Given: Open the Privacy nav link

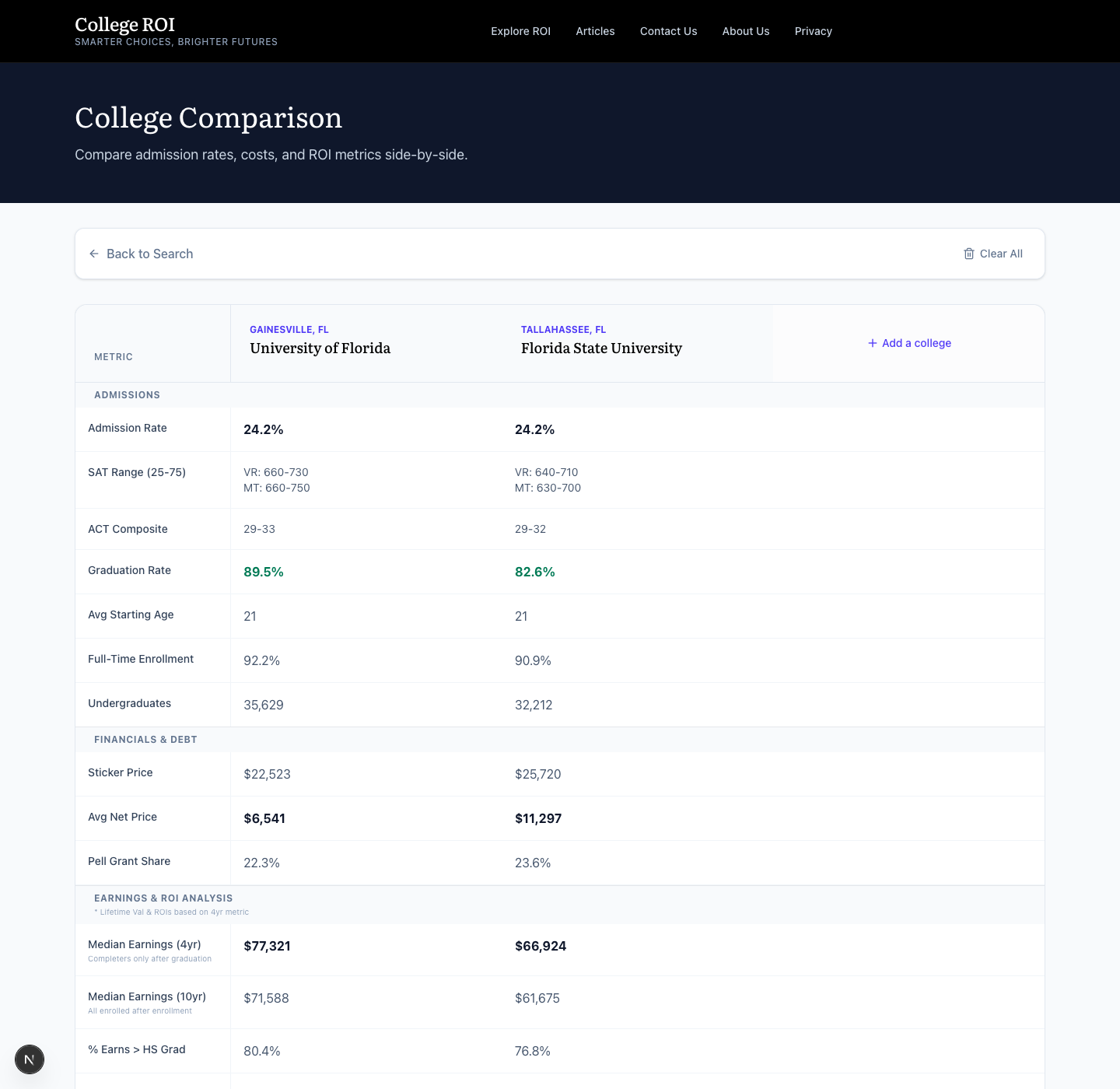Looking at the screenshot, I should tap(814, 31).
